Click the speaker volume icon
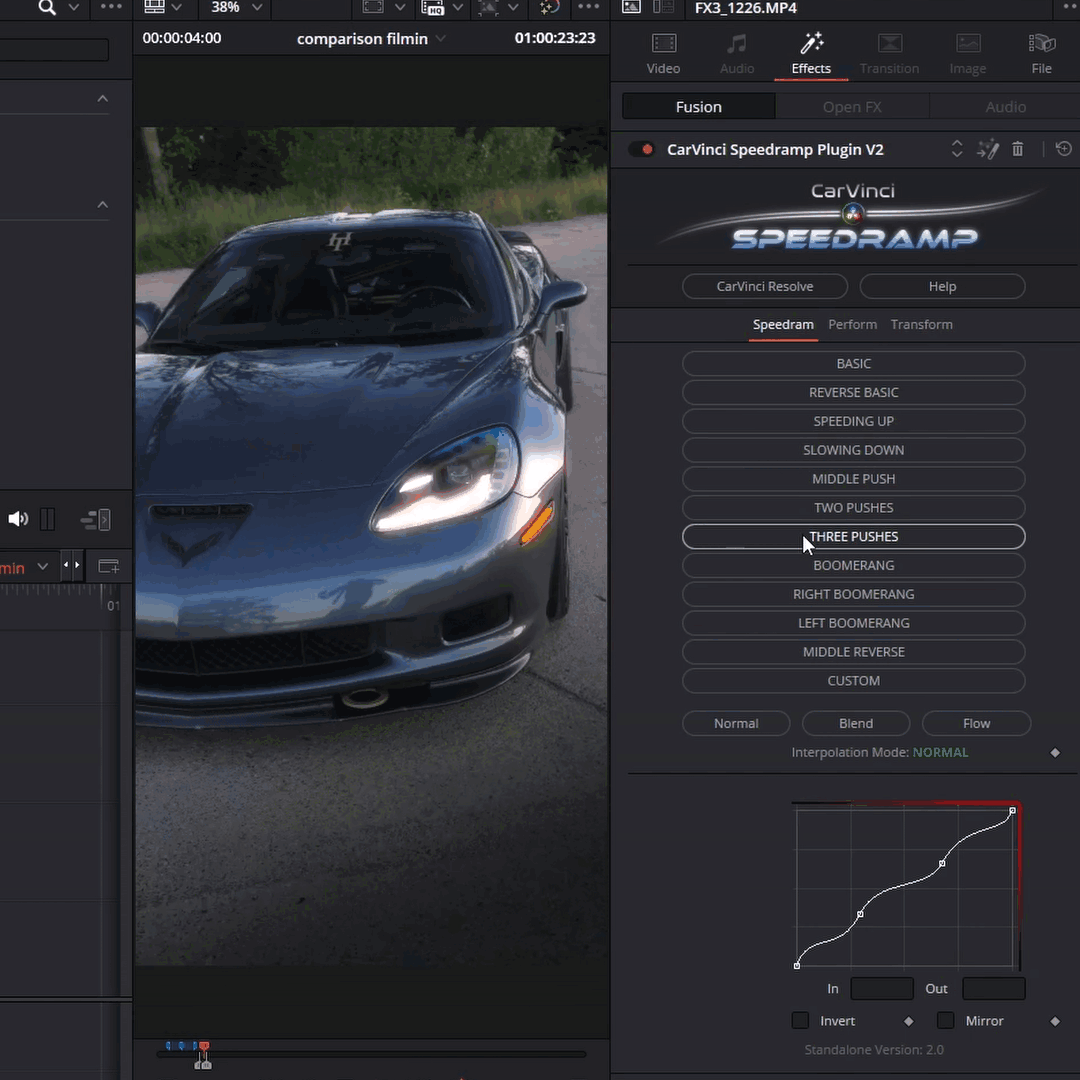The height and width of the screenshot is (1080, 1080). [x=18, y=519]
